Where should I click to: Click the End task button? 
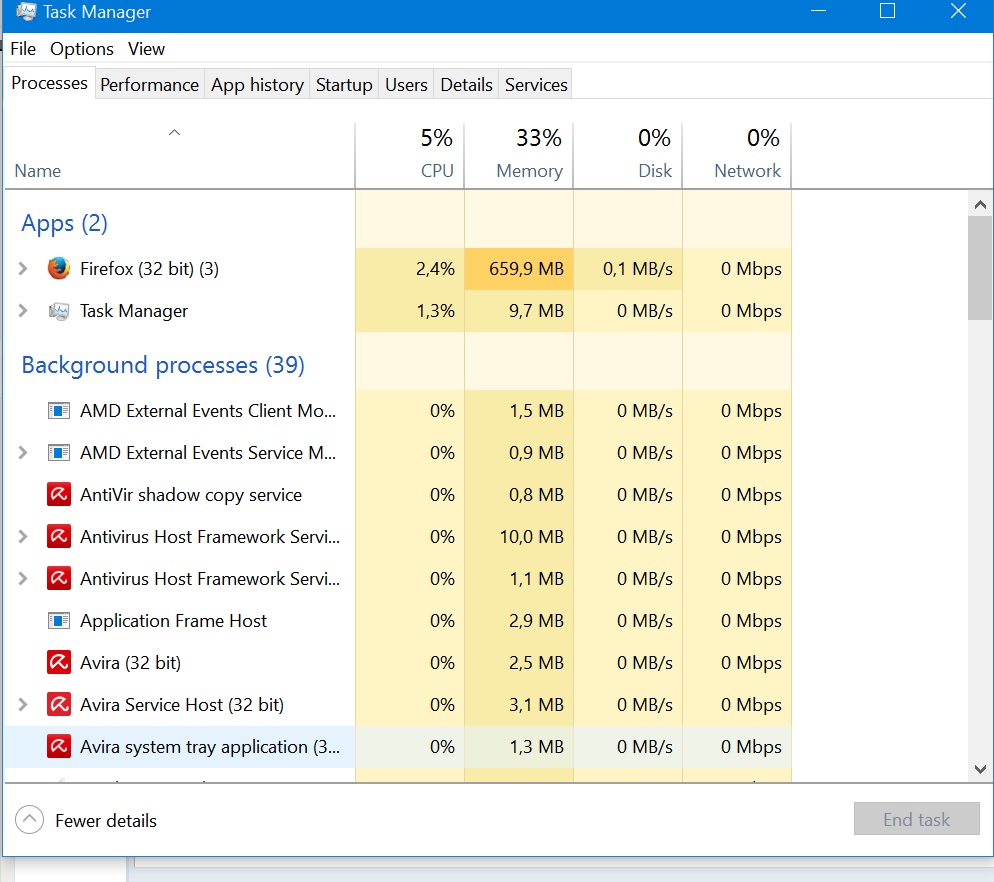pos(917,819)
